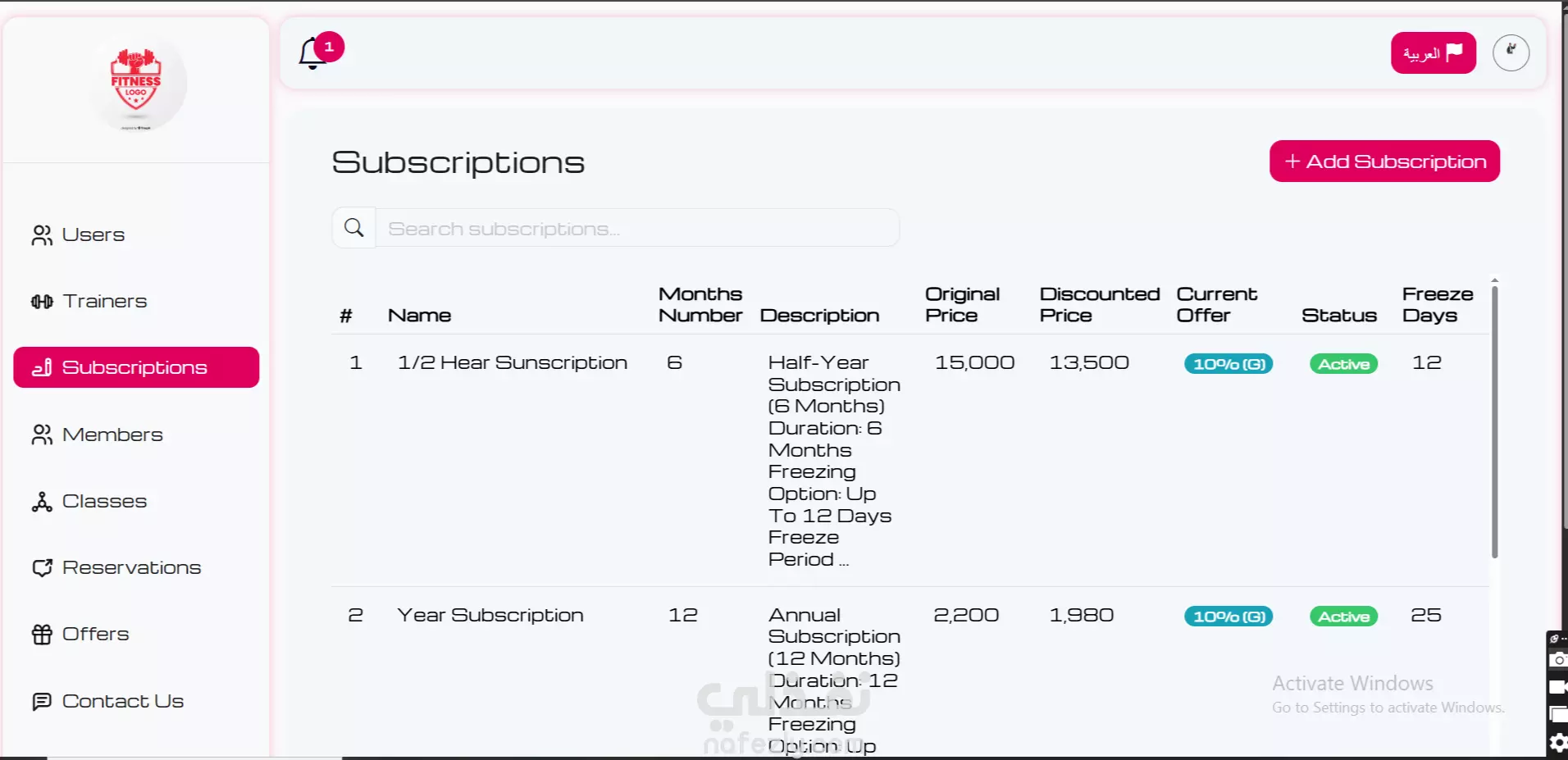Click the search magnifier icon
Screen dimensions: 1568x760
coord(354,228)
